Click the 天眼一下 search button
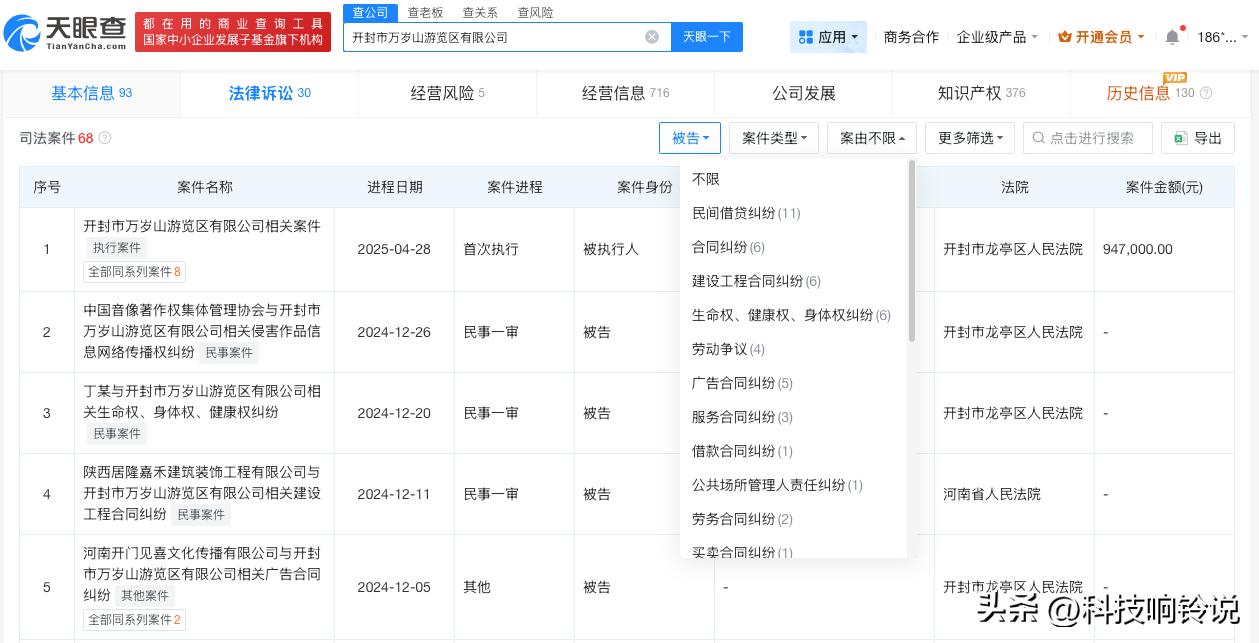The image size is (1259, 643). point(705,36)
